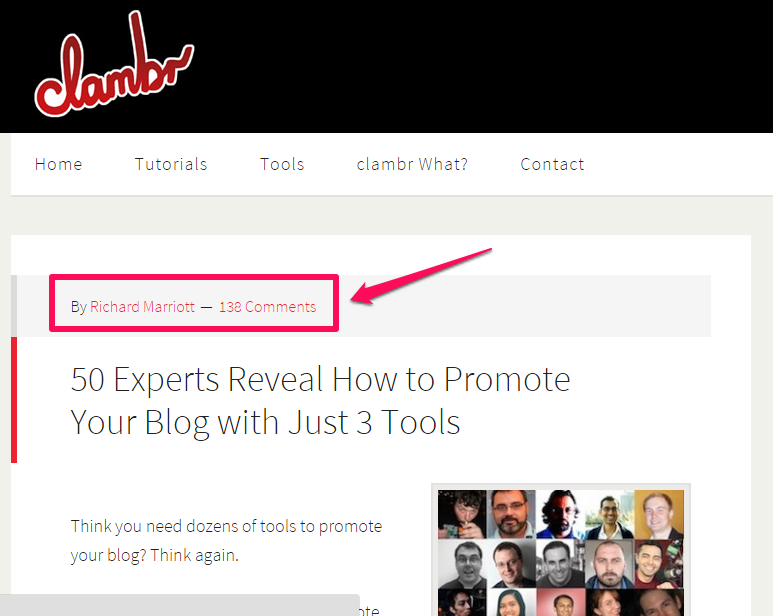Click the expert headshots collage image

coord(561,550)
